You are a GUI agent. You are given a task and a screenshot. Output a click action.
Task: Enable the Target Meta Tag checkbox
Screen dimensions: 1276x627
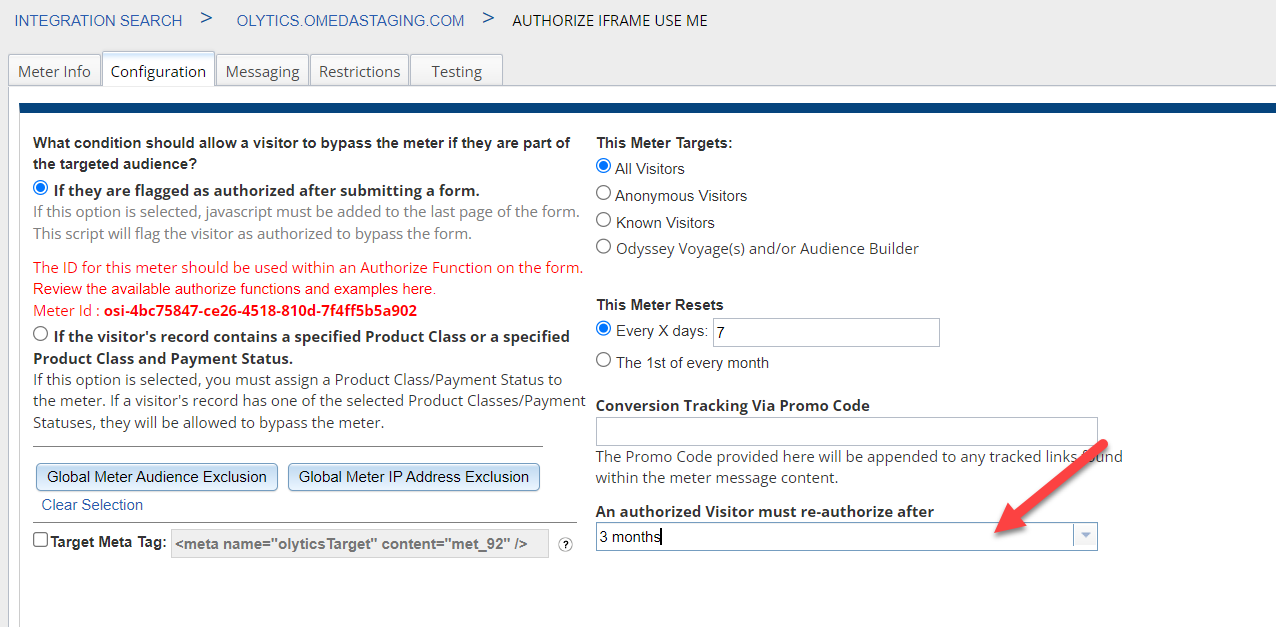coord(41,540)
